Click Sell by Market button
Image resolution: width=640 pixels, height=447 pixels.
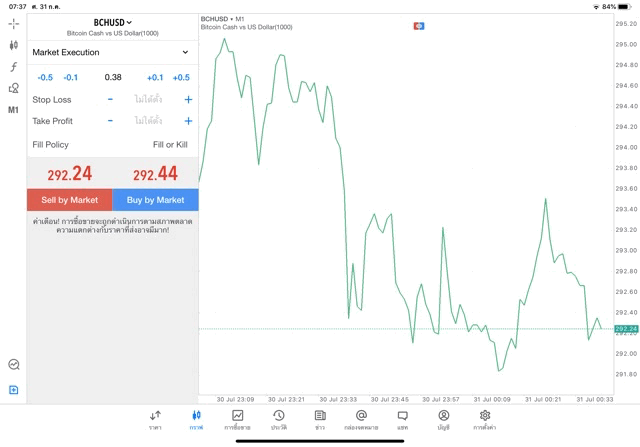click(70, 200)
